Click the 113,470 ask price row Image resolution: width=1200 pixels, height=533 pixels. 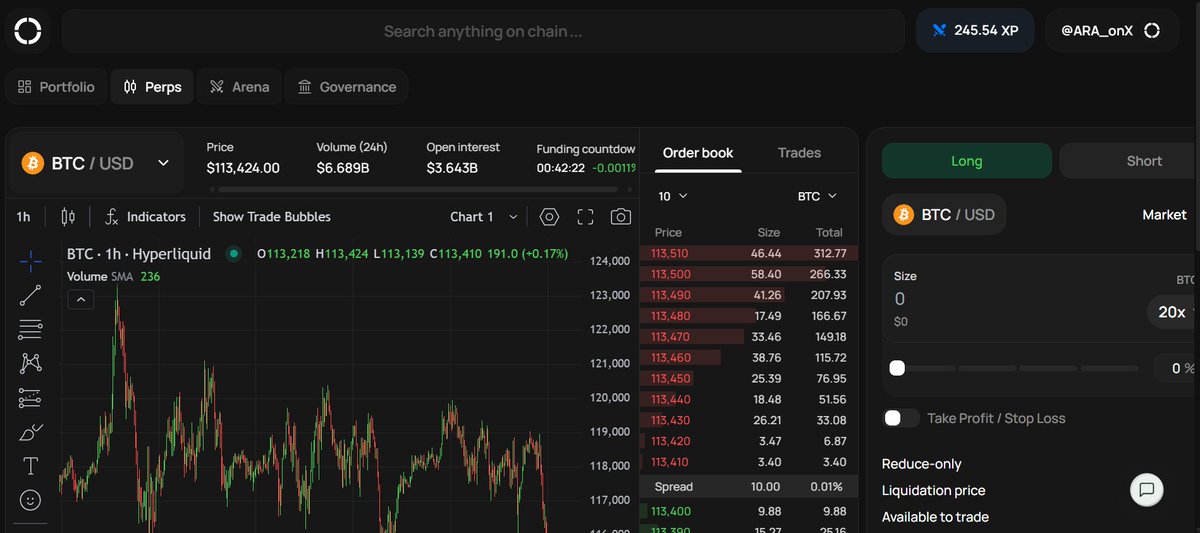coord(749,337)
